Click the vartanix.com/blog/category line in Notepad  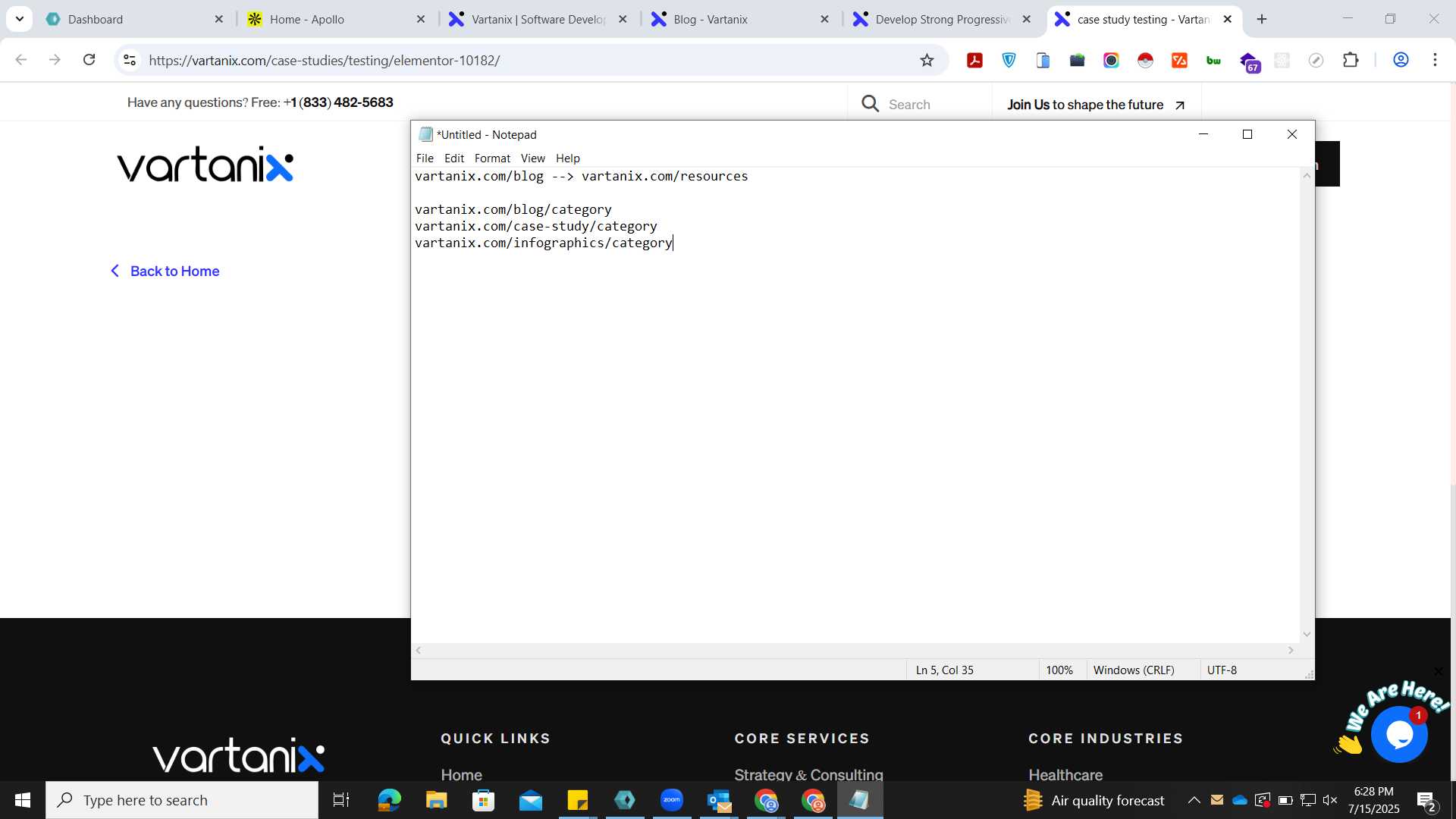(513, 209)
